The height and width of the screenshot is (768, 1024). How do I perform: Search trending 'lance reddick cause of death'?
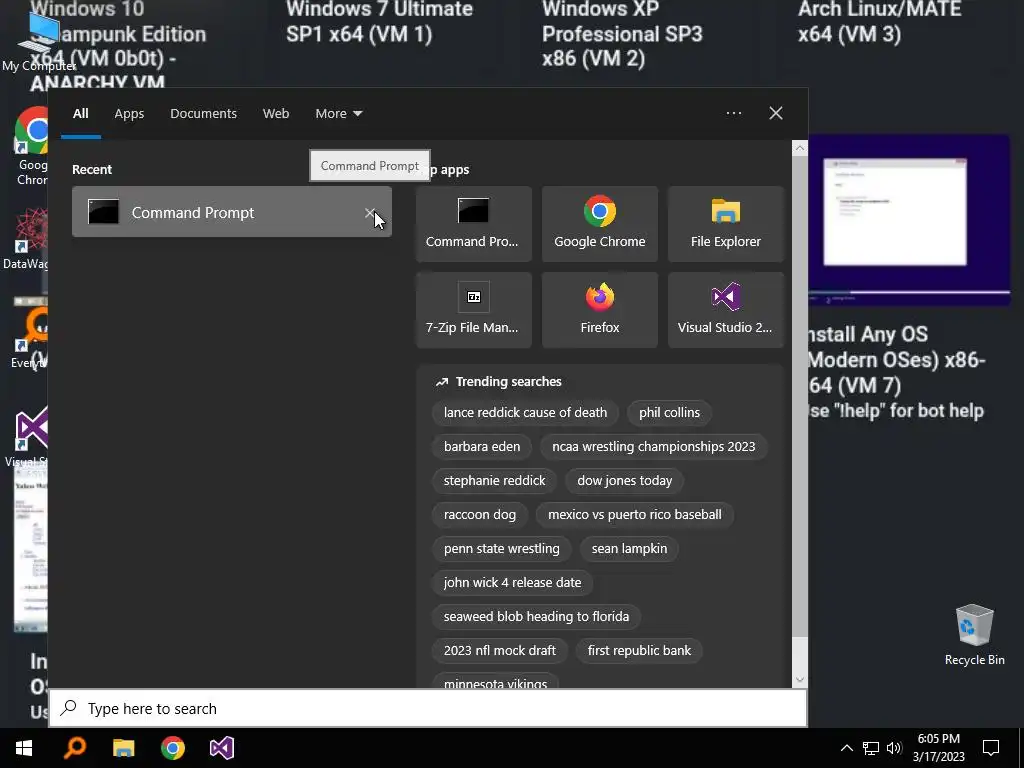[x=525, y=412]
